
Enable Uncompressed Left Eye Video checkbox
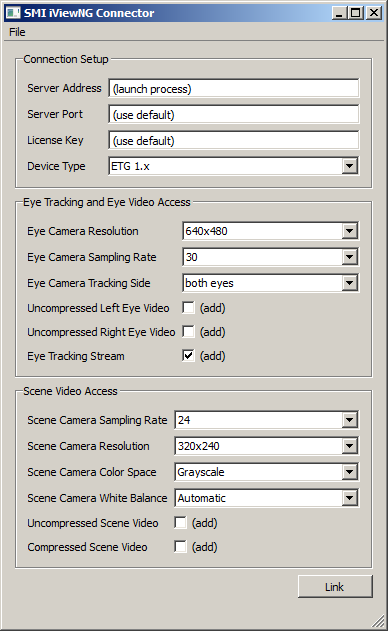(x=188, y=308)
